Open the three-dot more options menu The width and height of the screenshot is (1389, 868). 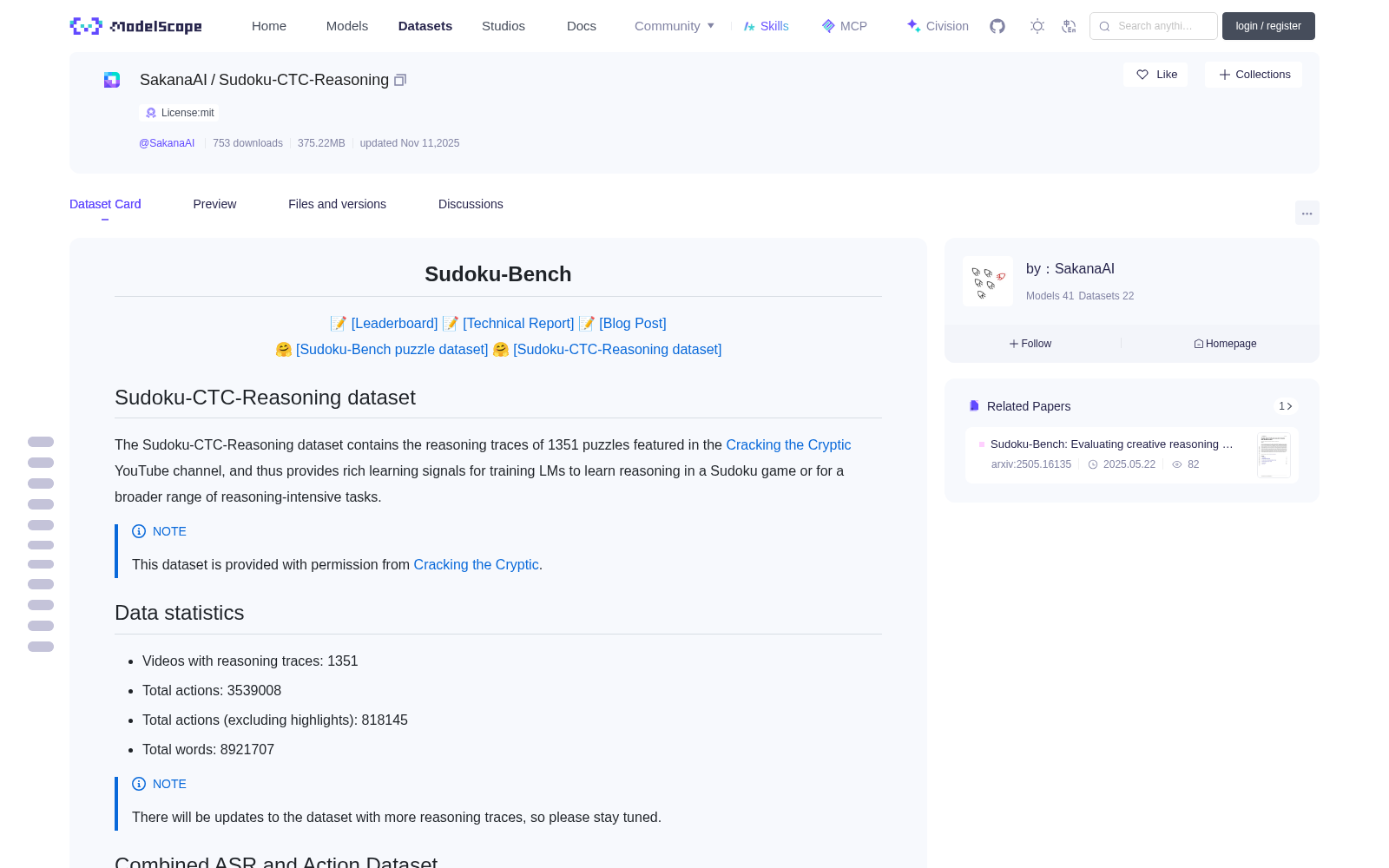tap(1307, 213)
